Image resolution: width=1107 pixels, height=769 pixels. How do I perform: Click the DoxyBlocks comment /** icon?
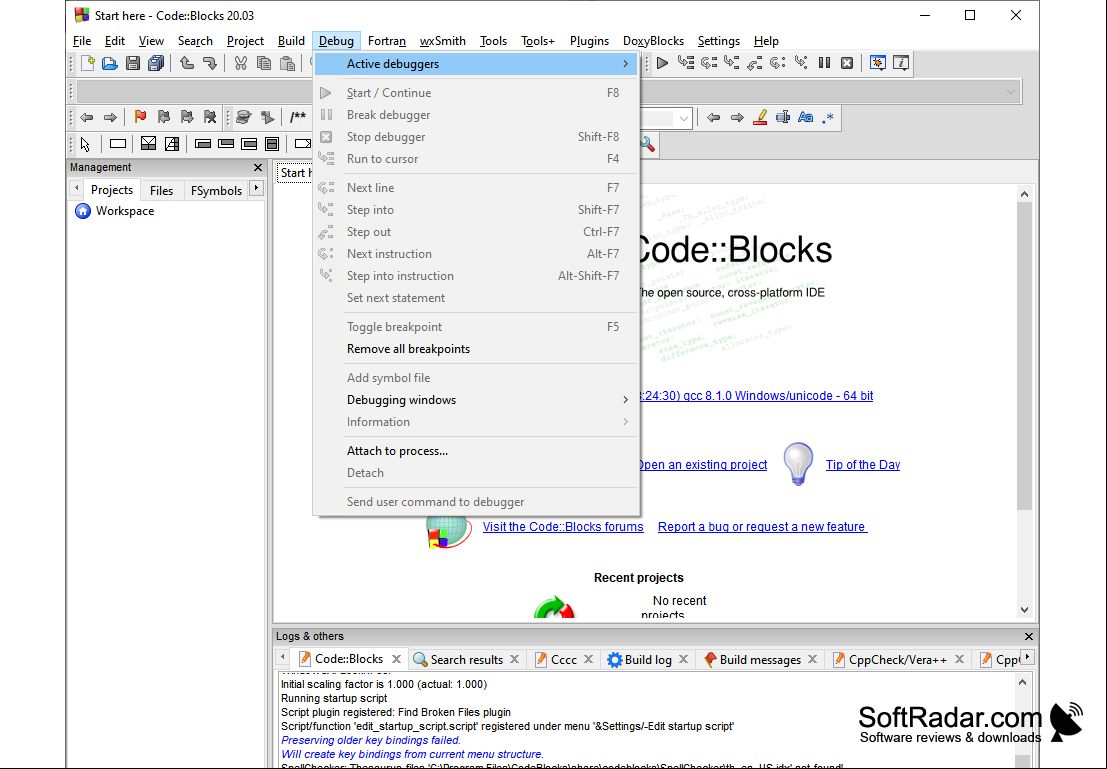(x=298, y=117)
